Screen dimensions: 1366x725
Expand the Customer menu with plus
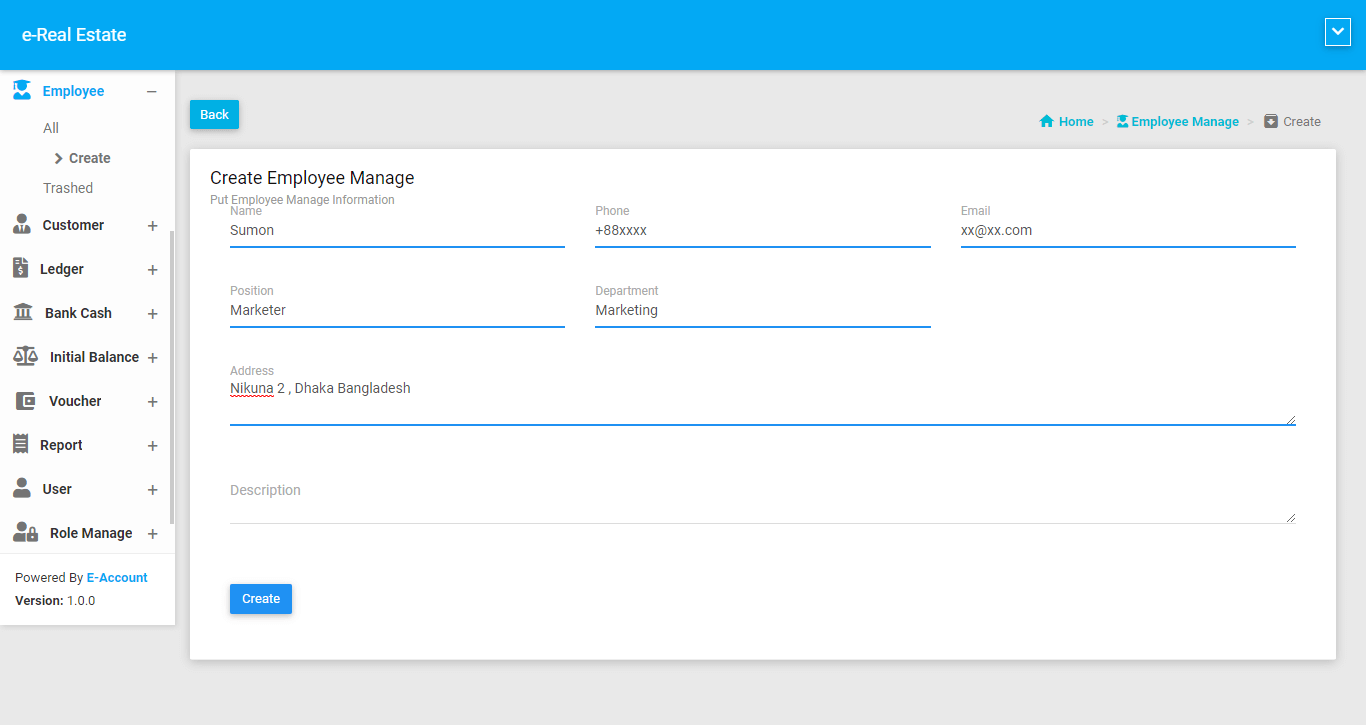coord(153,226)
